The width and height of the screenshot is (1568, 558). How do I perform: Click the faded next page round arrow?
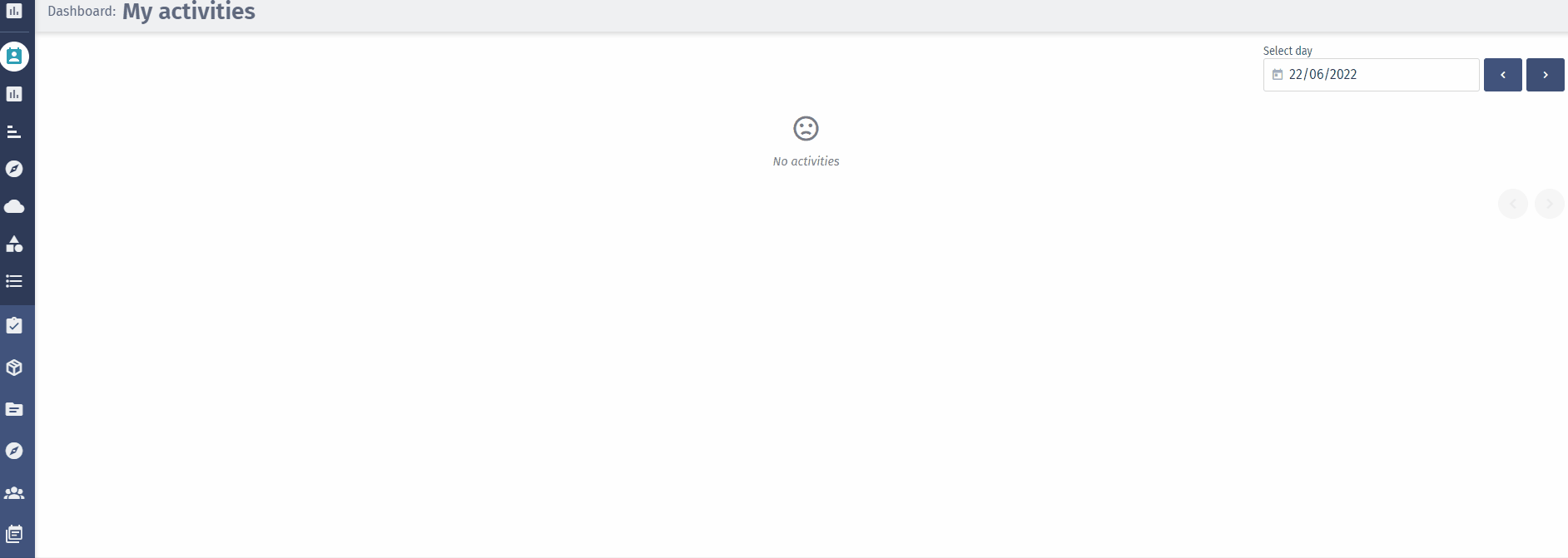pyautogui.click(x=1550, y=204)
